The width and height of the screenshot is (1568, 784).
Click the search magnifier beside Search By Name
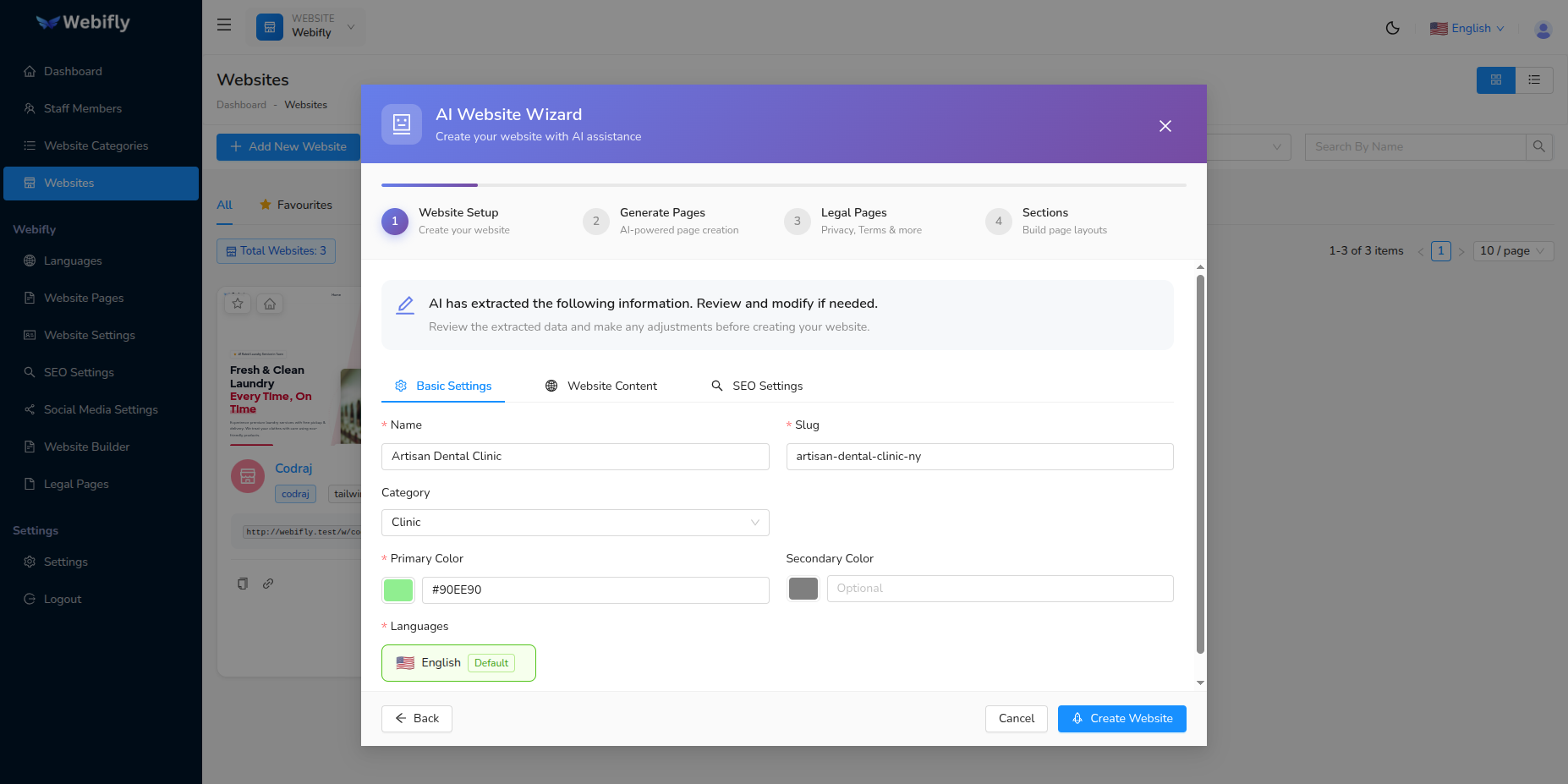1538,146
